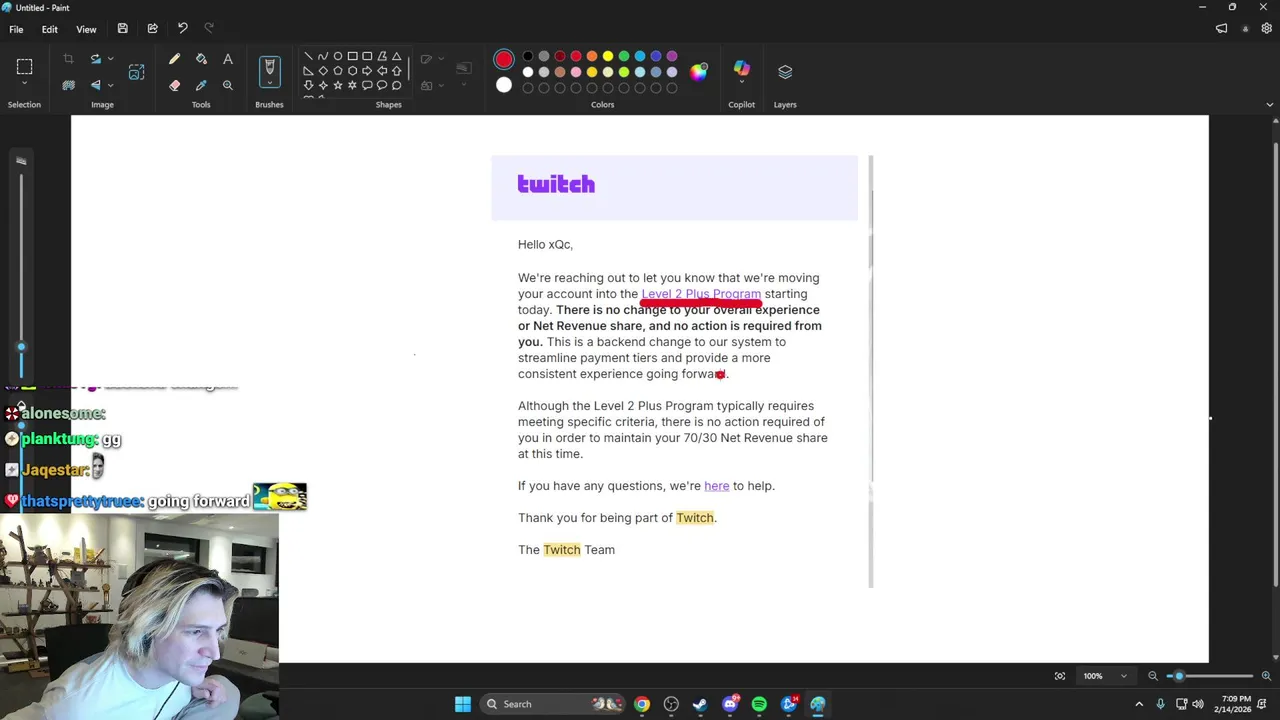This screenshot has height=720, width=1280.
Task: Click 'The Twitch Team' signature text
Action: pos(566,550)
